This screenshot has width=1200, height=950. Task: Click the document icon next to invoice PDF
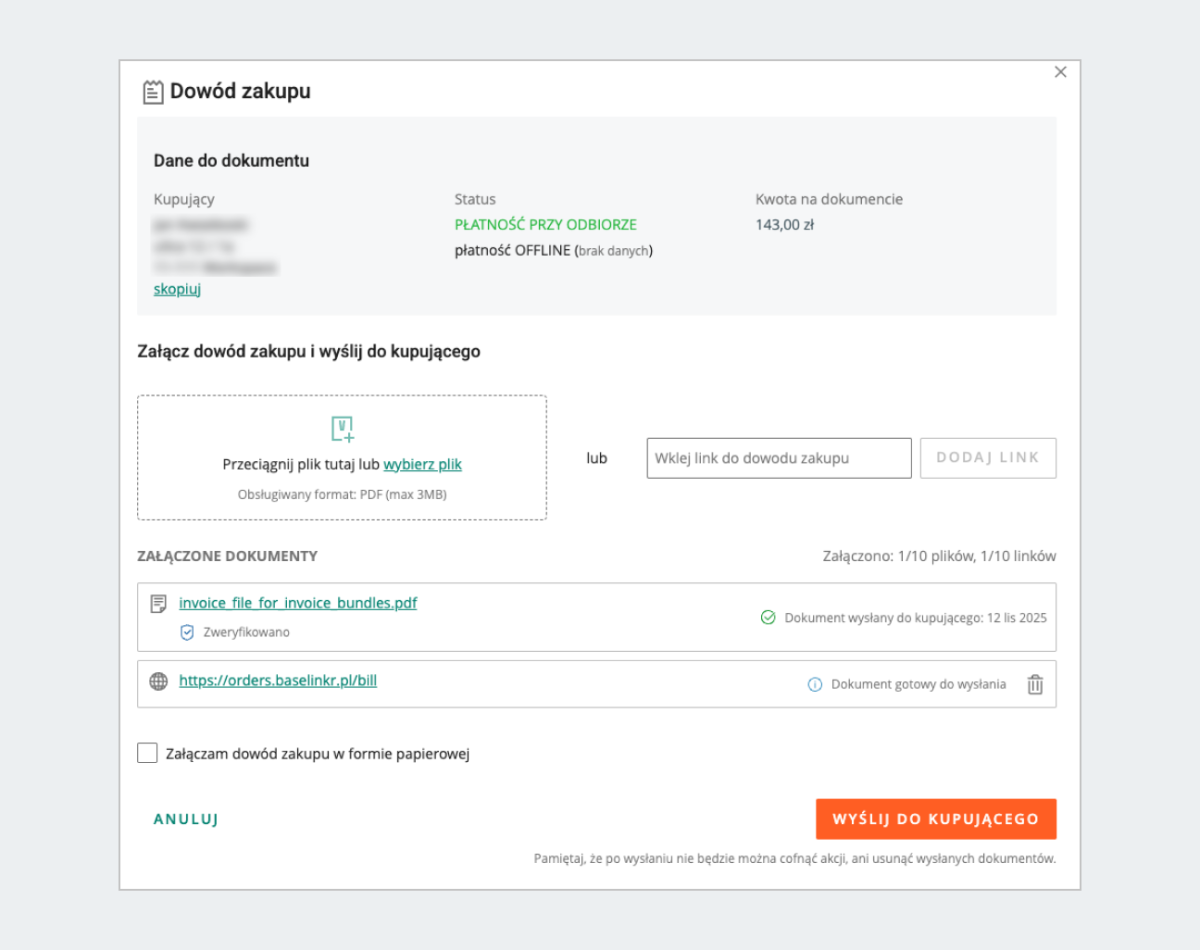click(x=158, y=604)
